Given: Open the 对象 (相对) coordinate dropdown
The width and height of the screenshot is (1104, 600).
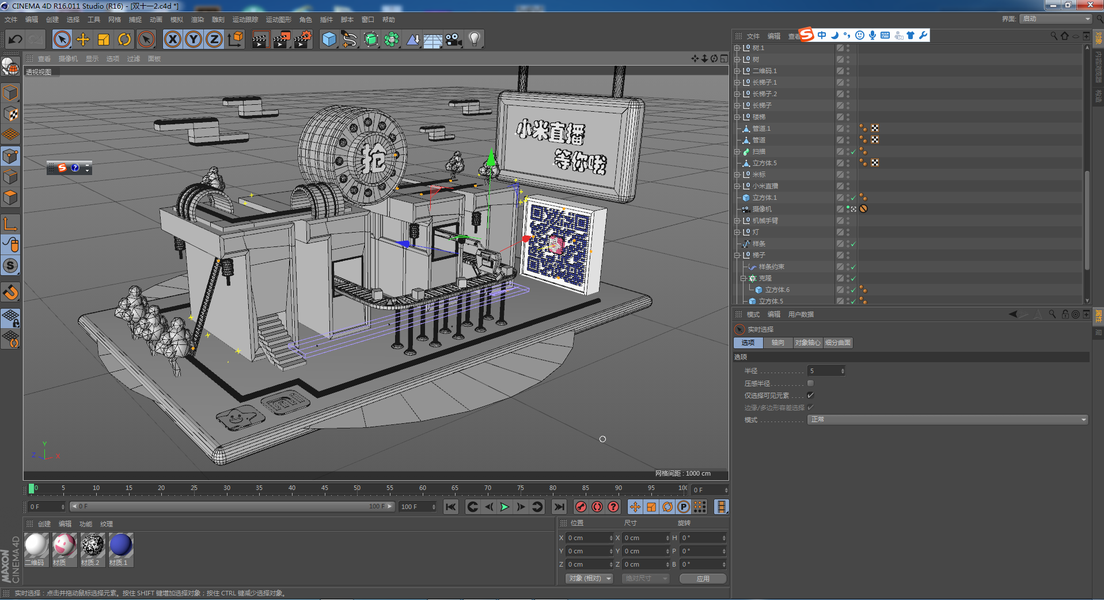Looking at the screenshot, I should (x=589, y=578).
